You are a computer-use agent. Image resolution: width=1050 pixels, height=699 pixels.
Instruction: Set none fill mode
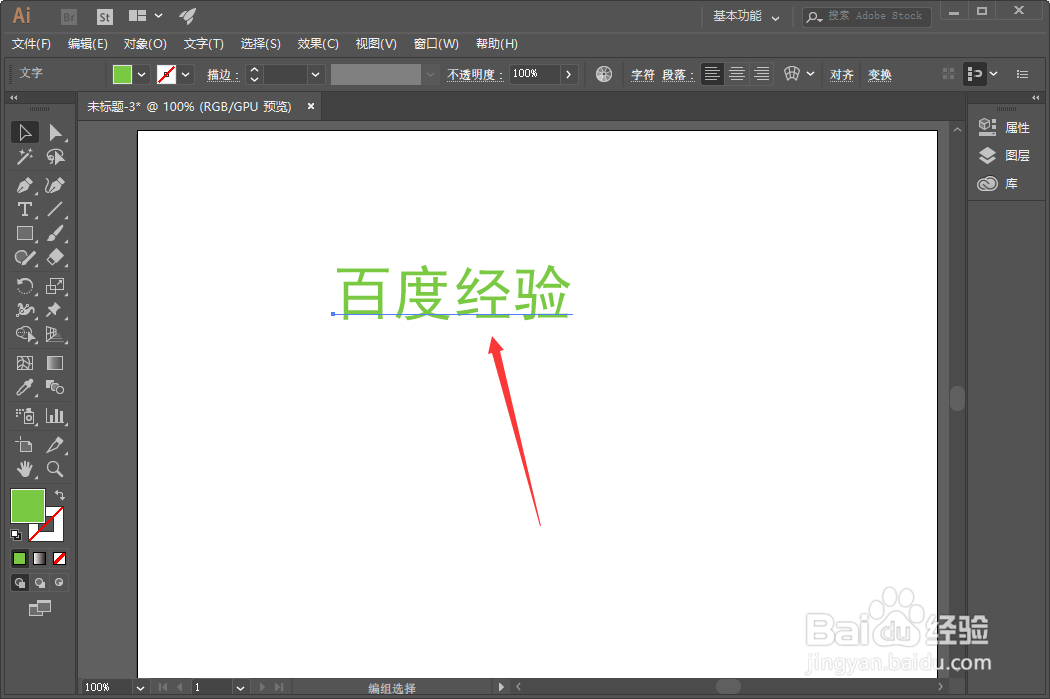click(x=60, y=558)
